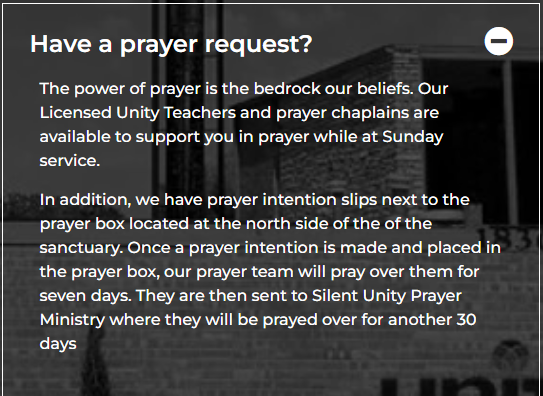Click the "Have a prayer request?" heading
Screen dimensions: 543x396
pyautogui.click(x=171, y=44)
